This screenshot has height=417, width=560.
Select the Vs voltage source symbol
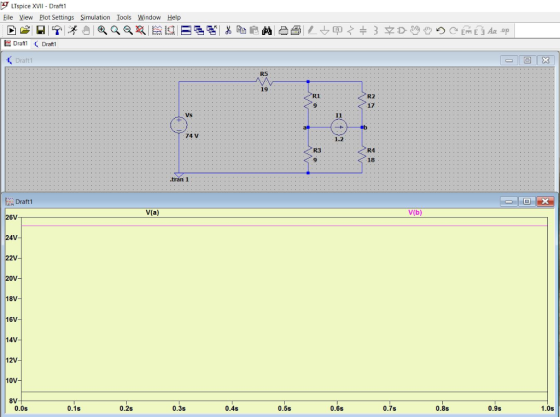point(179,125)
